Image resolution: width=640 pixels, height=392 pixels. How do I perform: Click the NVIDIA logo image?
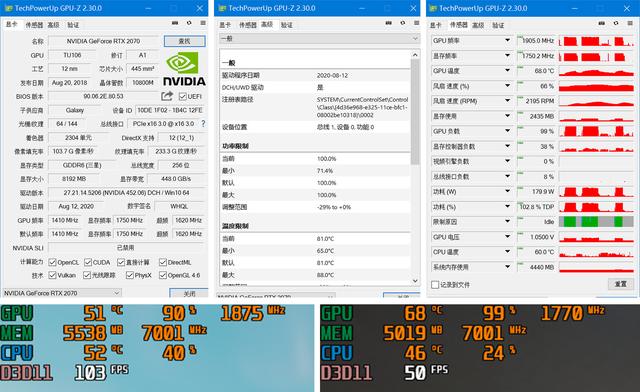(184, 69)
